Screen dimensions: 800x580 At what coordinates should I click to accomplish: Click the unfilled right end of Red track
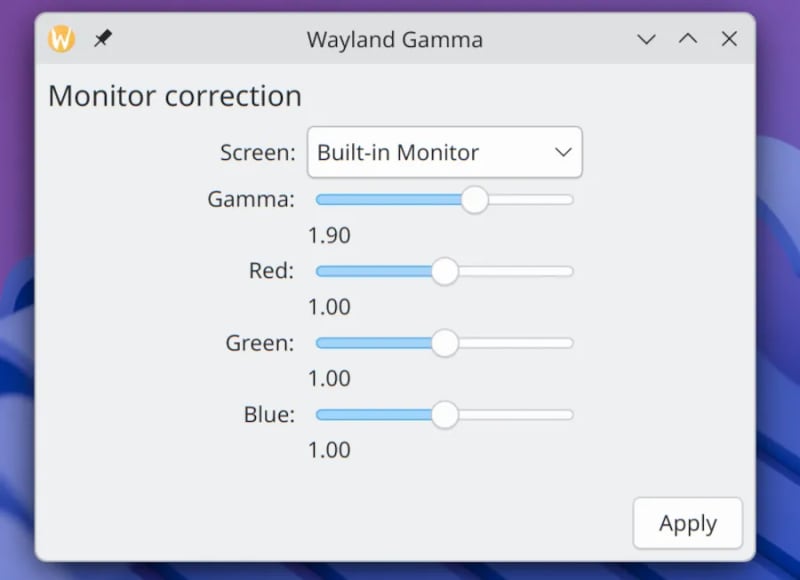pos(516,271)
